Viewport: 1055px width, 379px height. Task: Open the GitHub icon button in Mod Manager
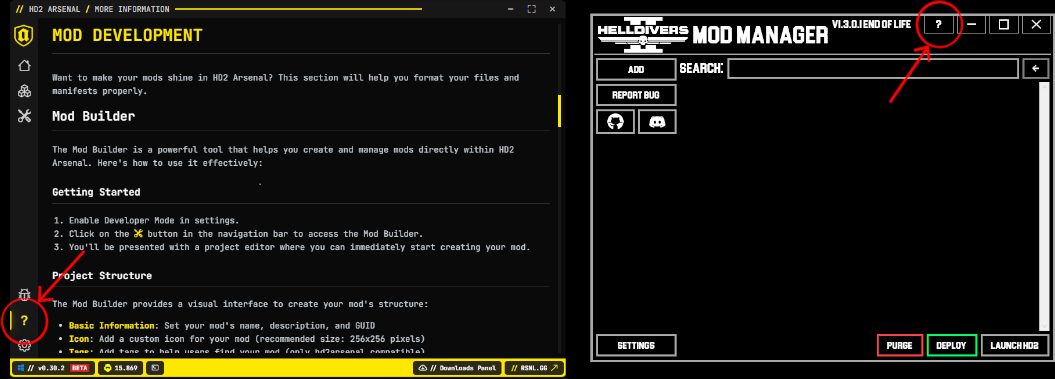point(615,122)
